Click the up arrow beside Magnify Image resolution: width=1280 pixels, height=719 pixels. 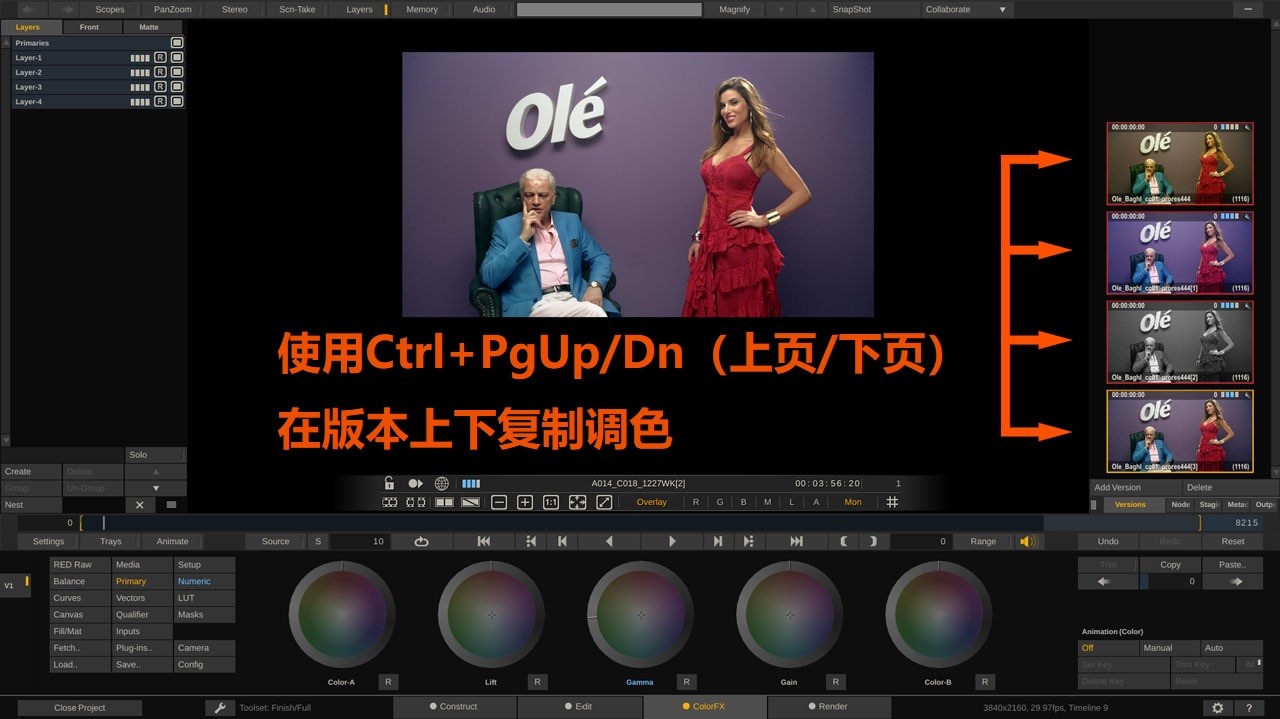(x=812, y=9)
